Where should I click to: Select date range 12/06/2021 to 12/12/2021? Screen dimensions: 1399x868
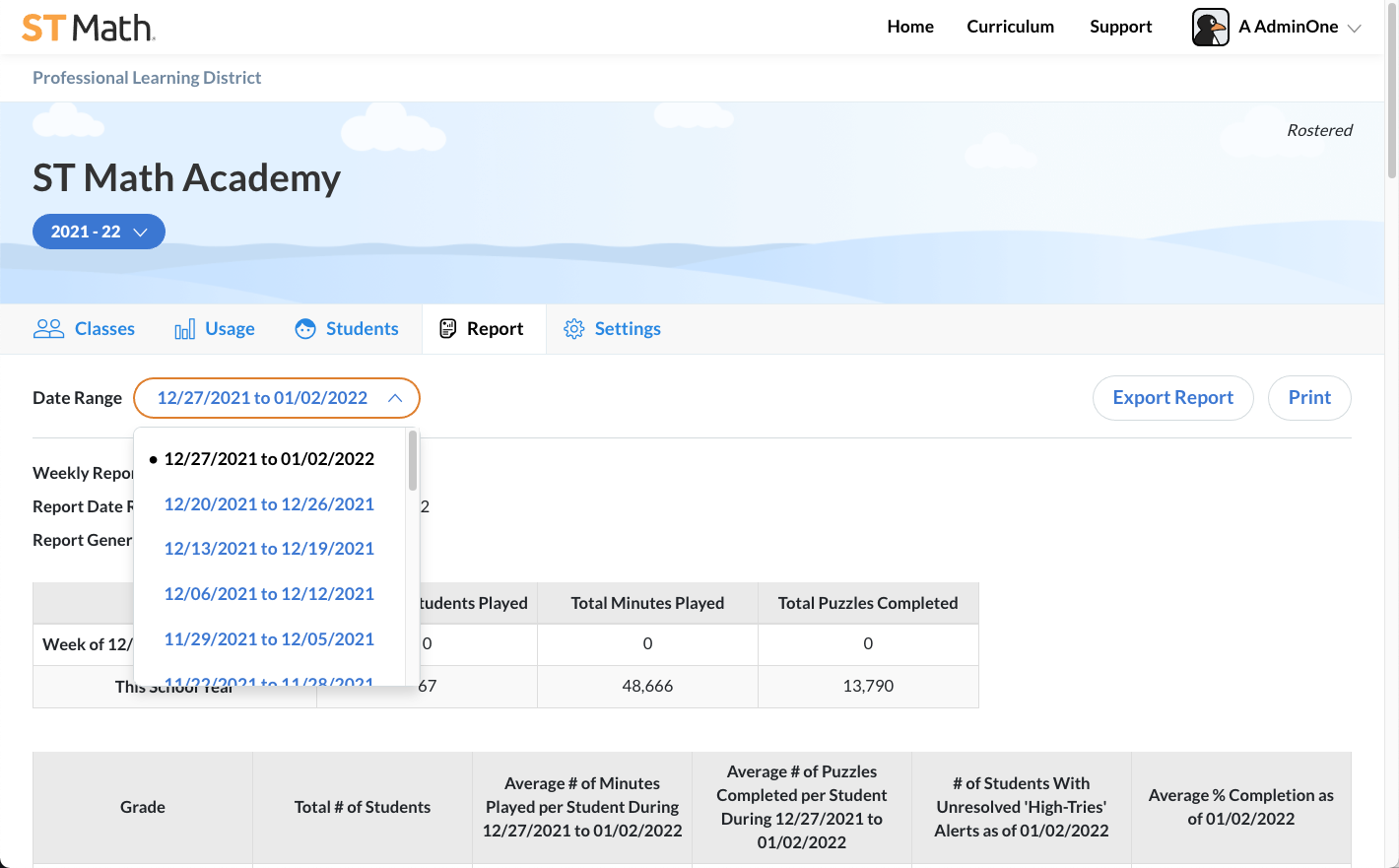pos(269,594)
